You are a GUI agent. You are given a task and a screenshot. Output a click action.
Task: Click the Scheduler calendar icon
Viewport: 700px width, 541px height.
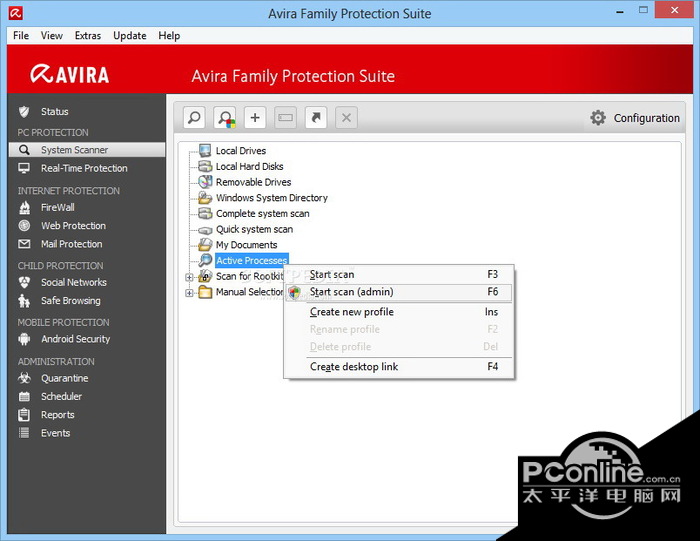(x=24, y=396)
